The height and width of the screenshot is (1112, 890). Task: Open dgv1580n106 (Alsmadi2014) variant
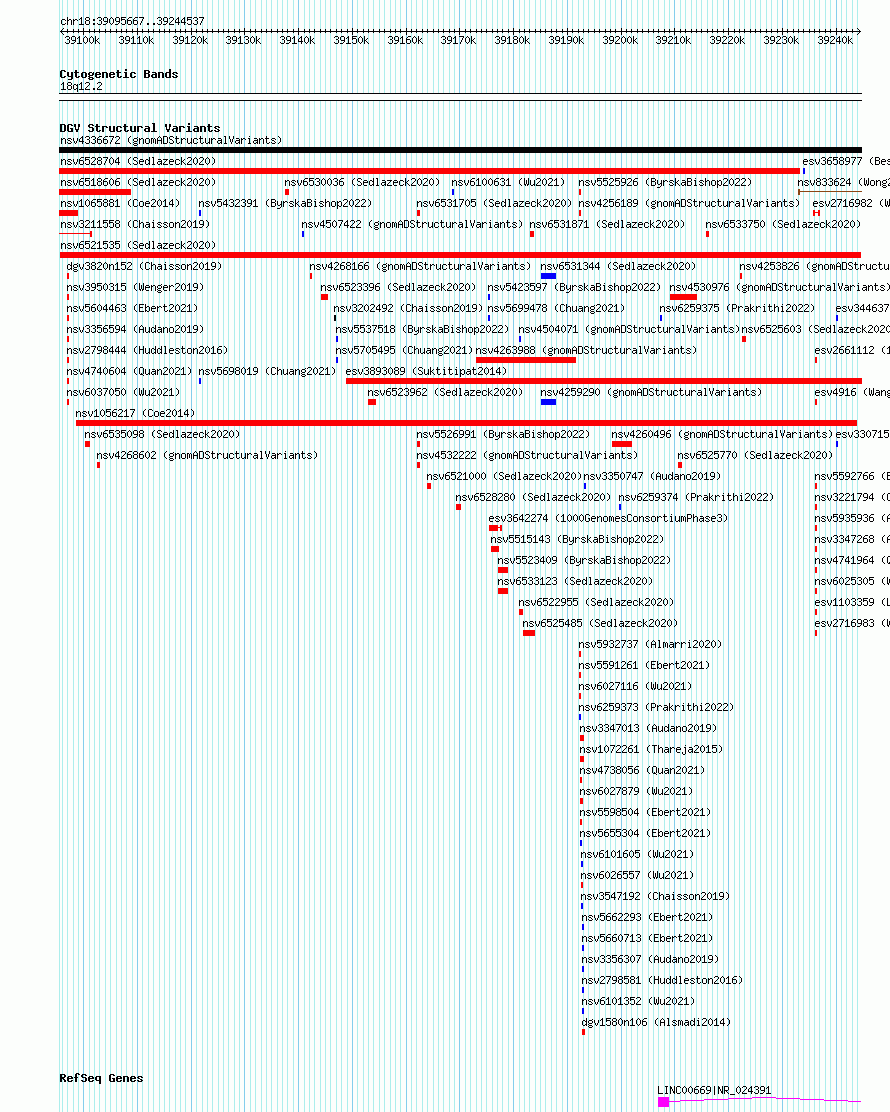tap(656, 1023)
